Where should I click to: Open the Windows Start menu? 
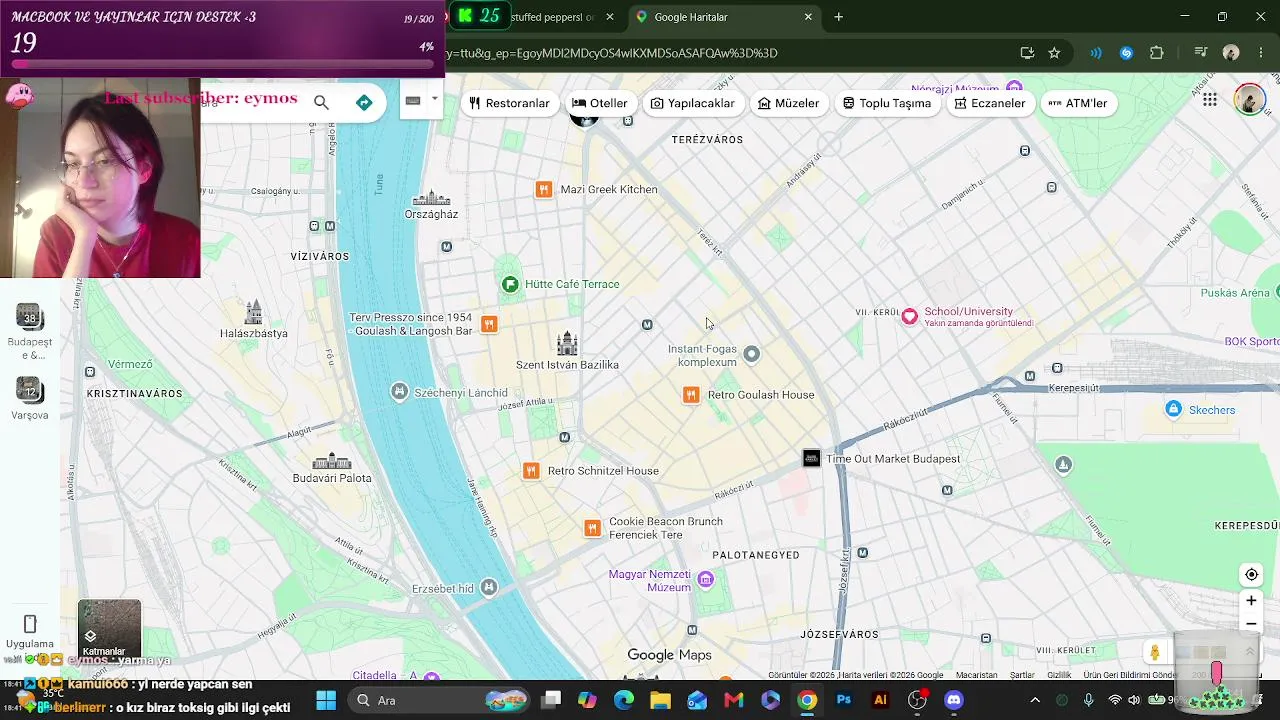tap(326, 700)
